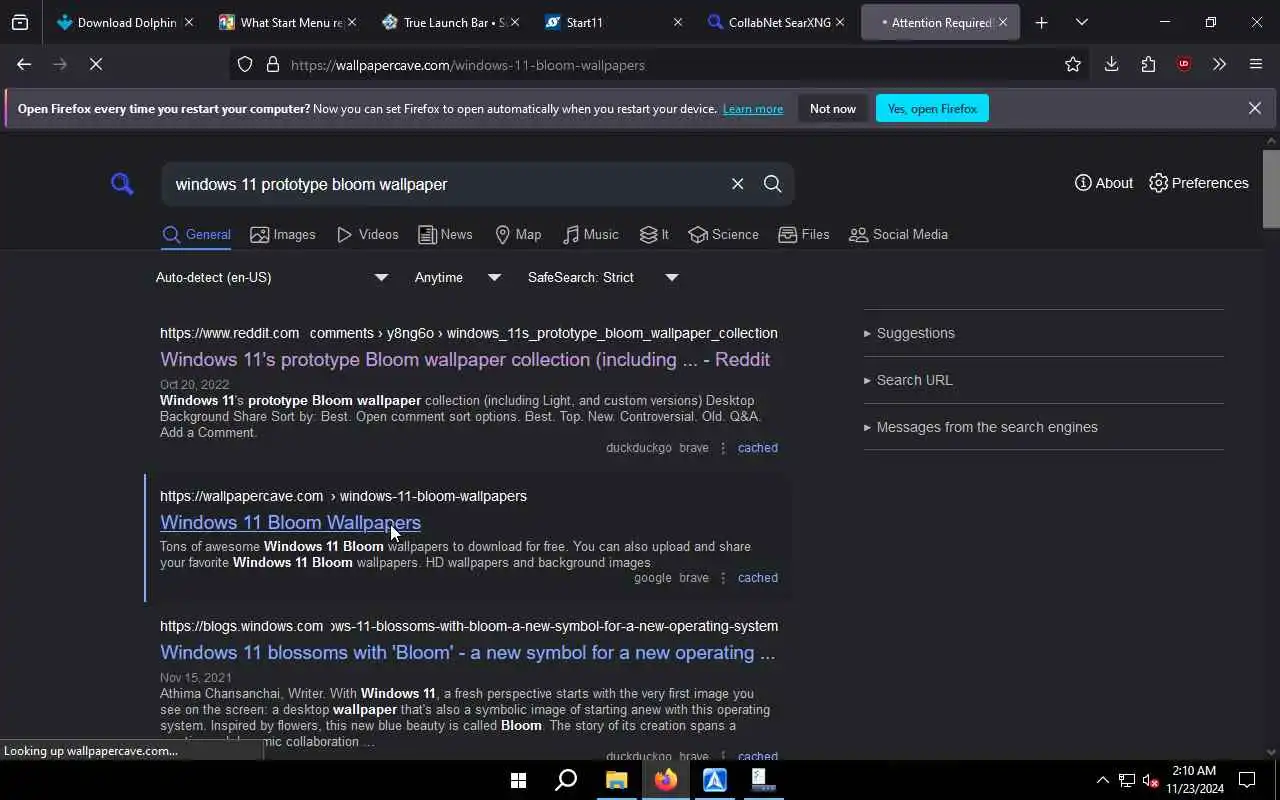View site security padlock info

coord(272,65)
